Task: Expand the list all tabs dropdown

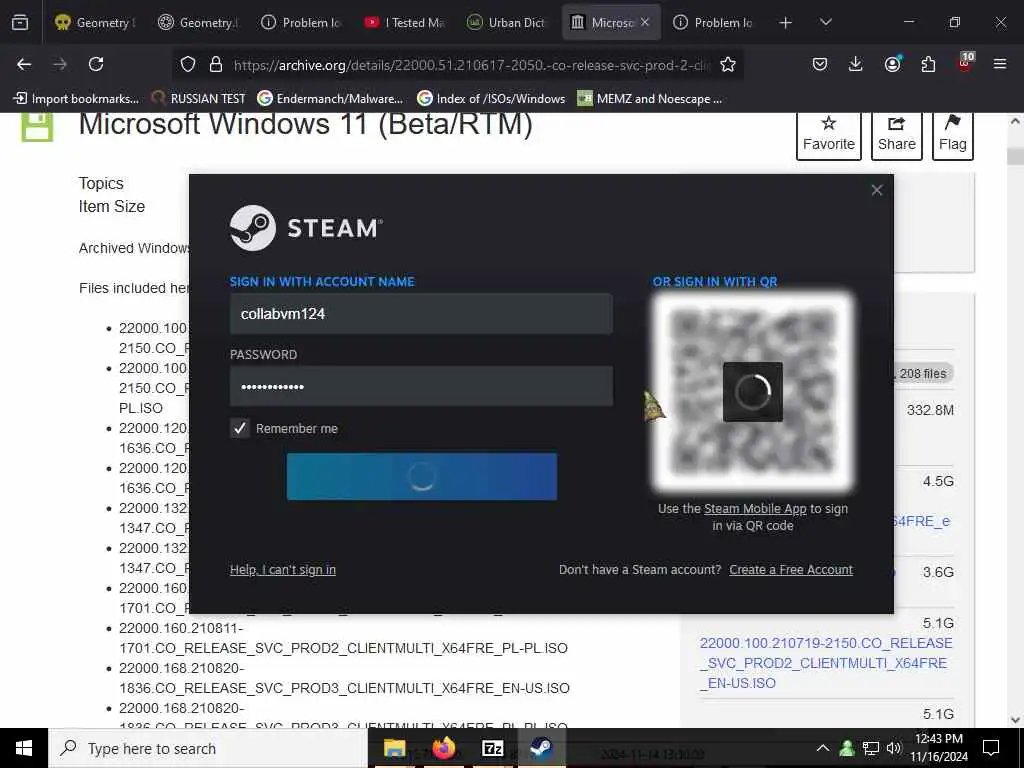Action: [x=825, y=22]
